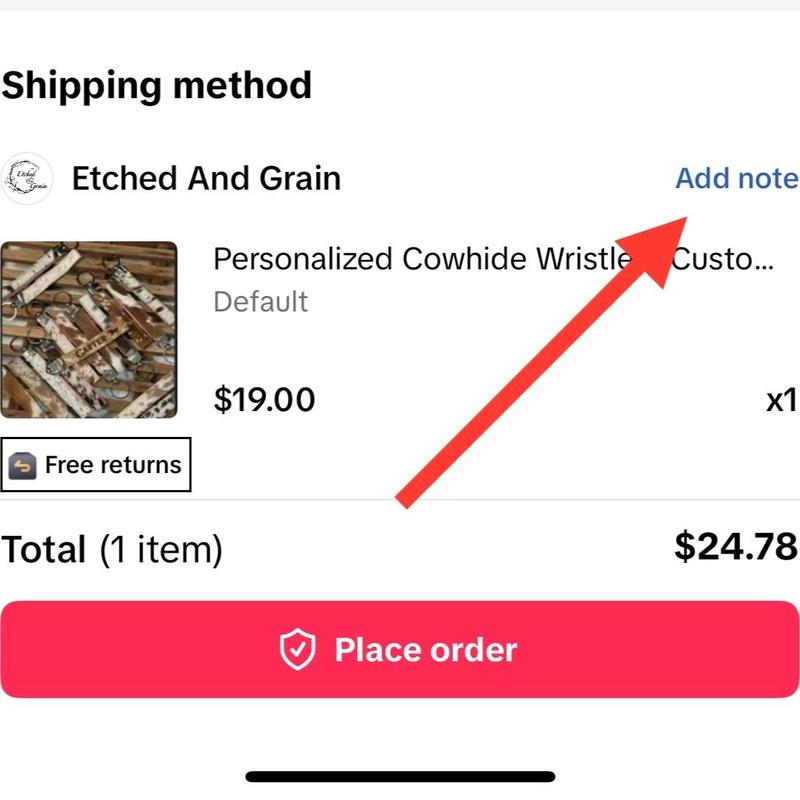Tap the gray strip above Shipping method
Screen dimensions: 800x800
(400, 5)
